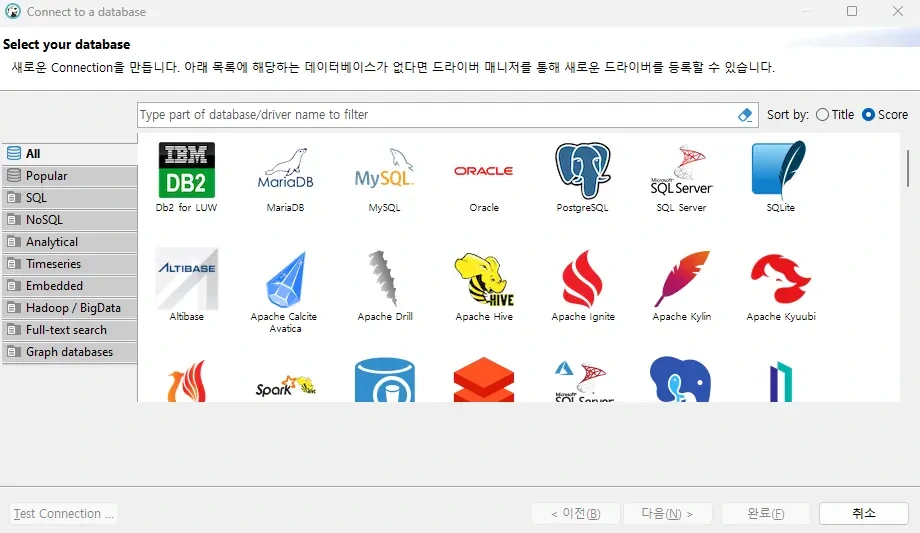Image resolution: width=920 pixels, height=533 pixels.
Task: Show the All database category
Action: (70, 154)
